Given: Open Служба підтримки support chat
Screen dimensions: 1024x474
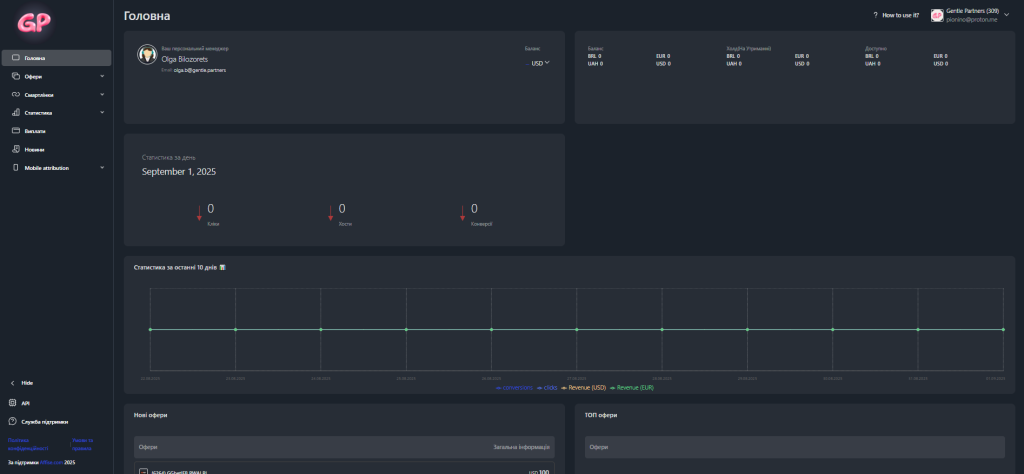Looking at the screenshot, I should [x=44, y=421].
